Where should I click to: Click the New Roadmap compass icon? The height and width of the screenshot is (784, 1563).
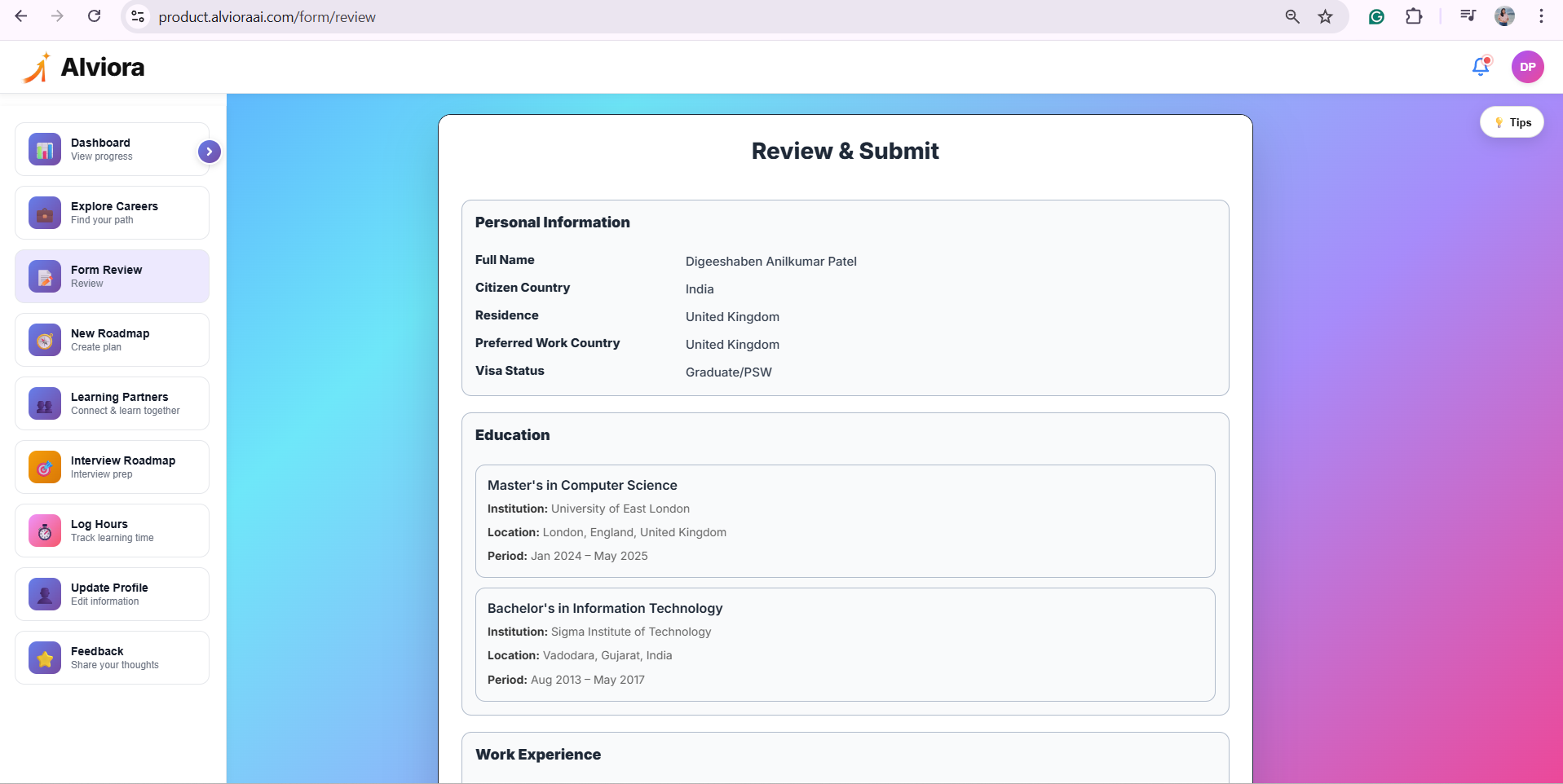click(x=45, y=340)
